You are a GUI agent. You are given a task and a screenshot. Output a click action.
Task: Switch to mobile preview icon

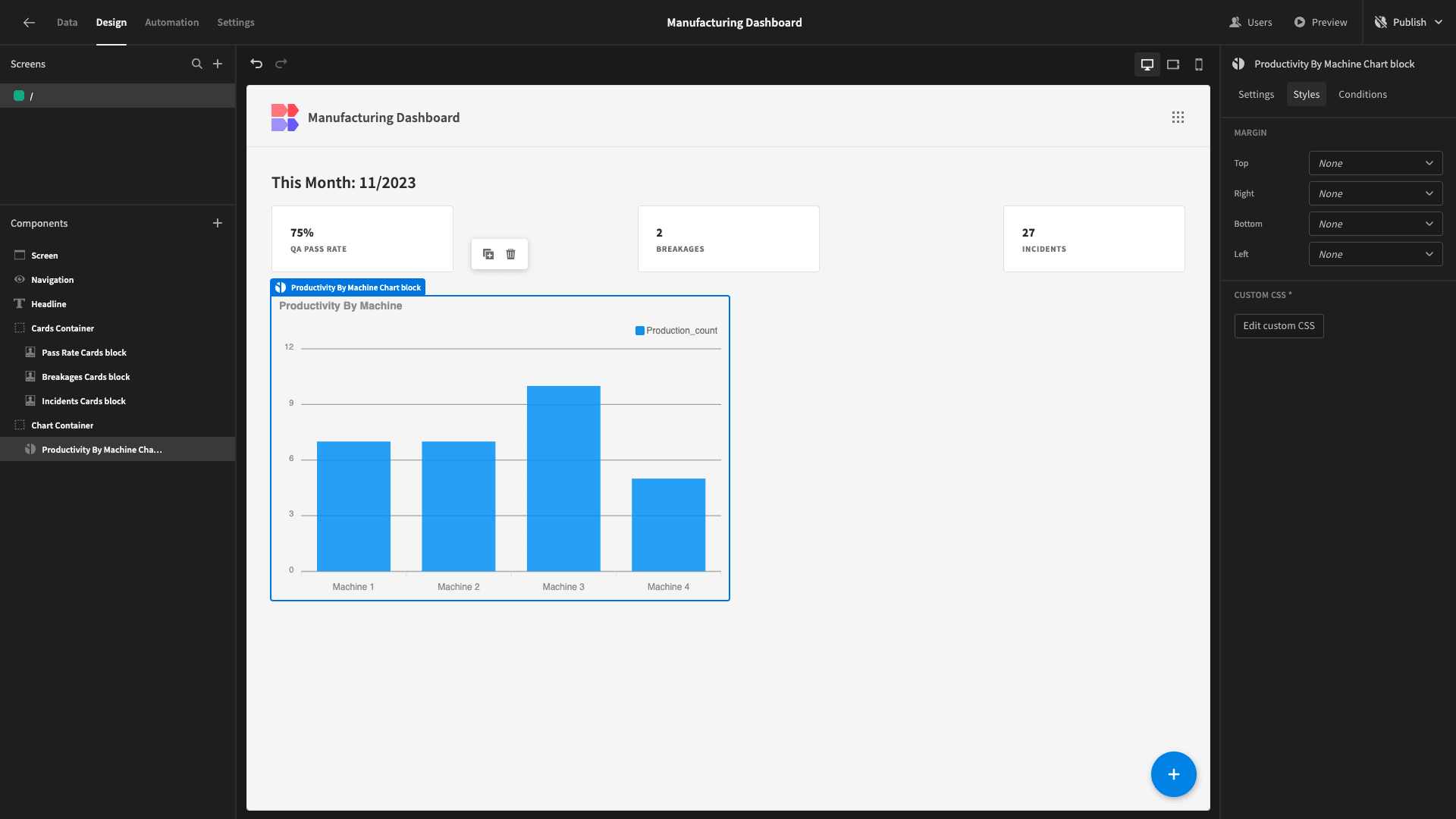click(x=1199, y=64)
